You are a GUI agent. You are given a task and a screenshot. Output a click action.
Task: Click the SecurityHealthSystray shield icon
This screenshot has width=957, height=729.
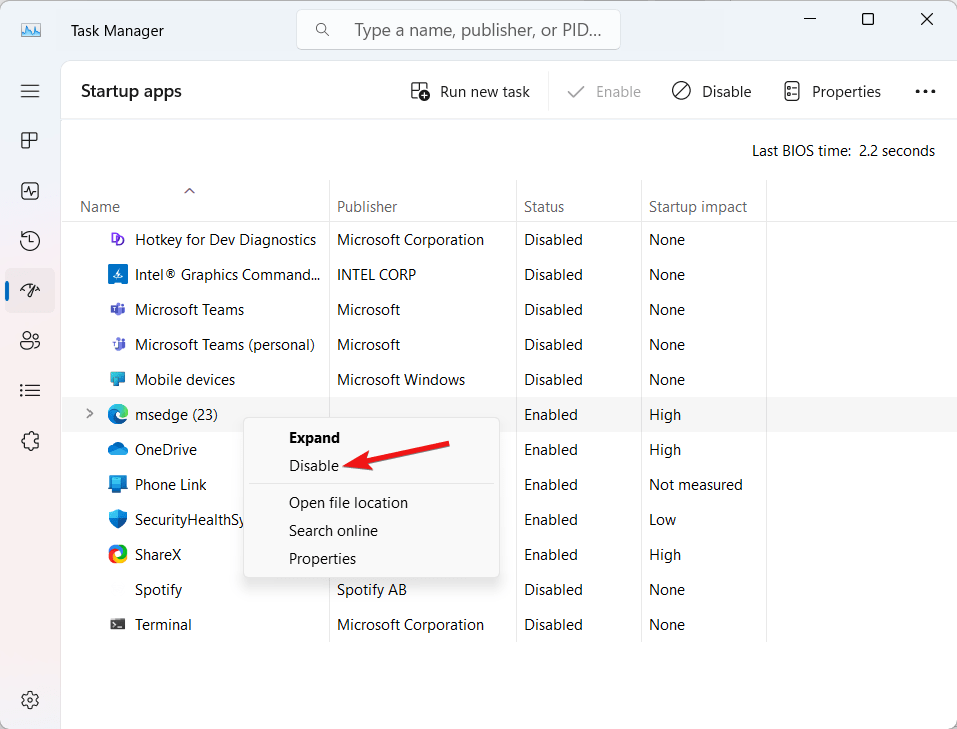point(117,519)
